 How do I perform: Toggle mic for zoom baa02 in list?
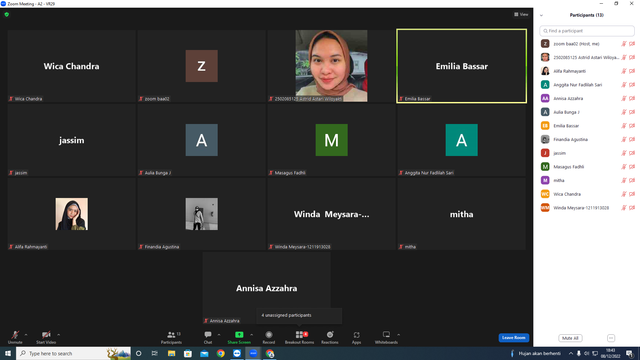(624, 44)
